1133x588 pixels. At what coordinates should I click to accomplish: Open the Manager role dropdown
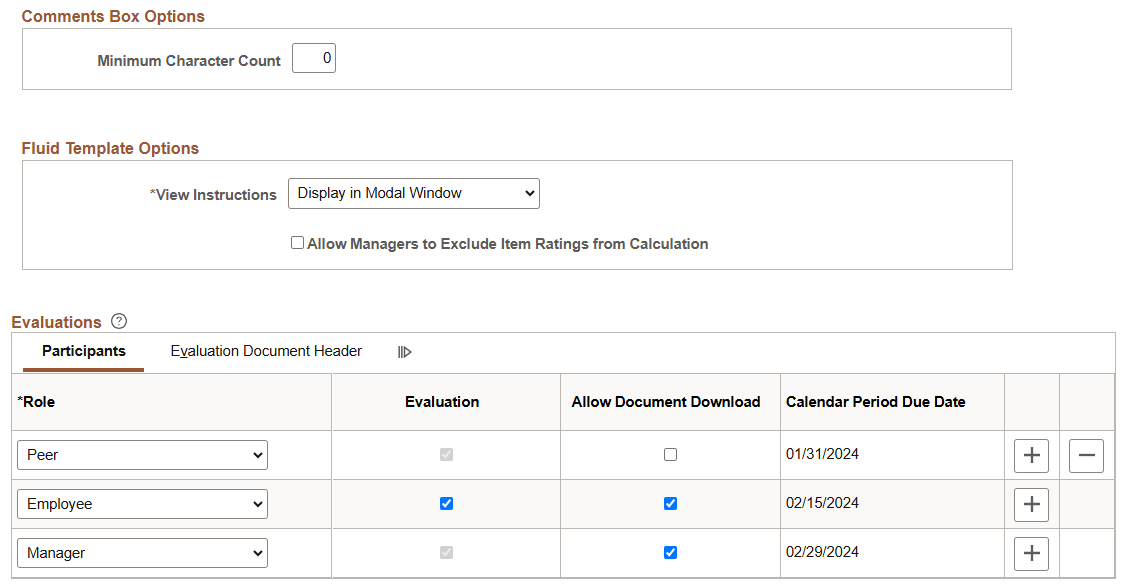[x=142, y=553]
